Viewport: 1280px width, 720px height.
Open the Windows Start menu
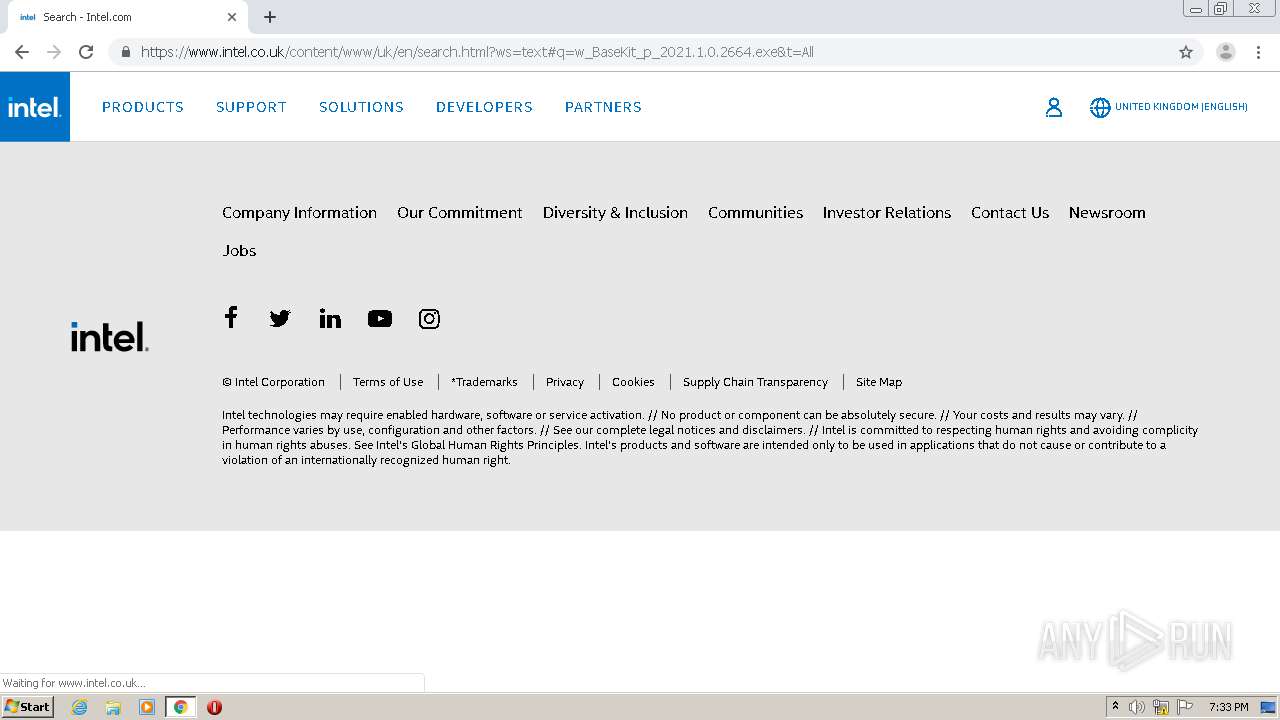[28, 707]
